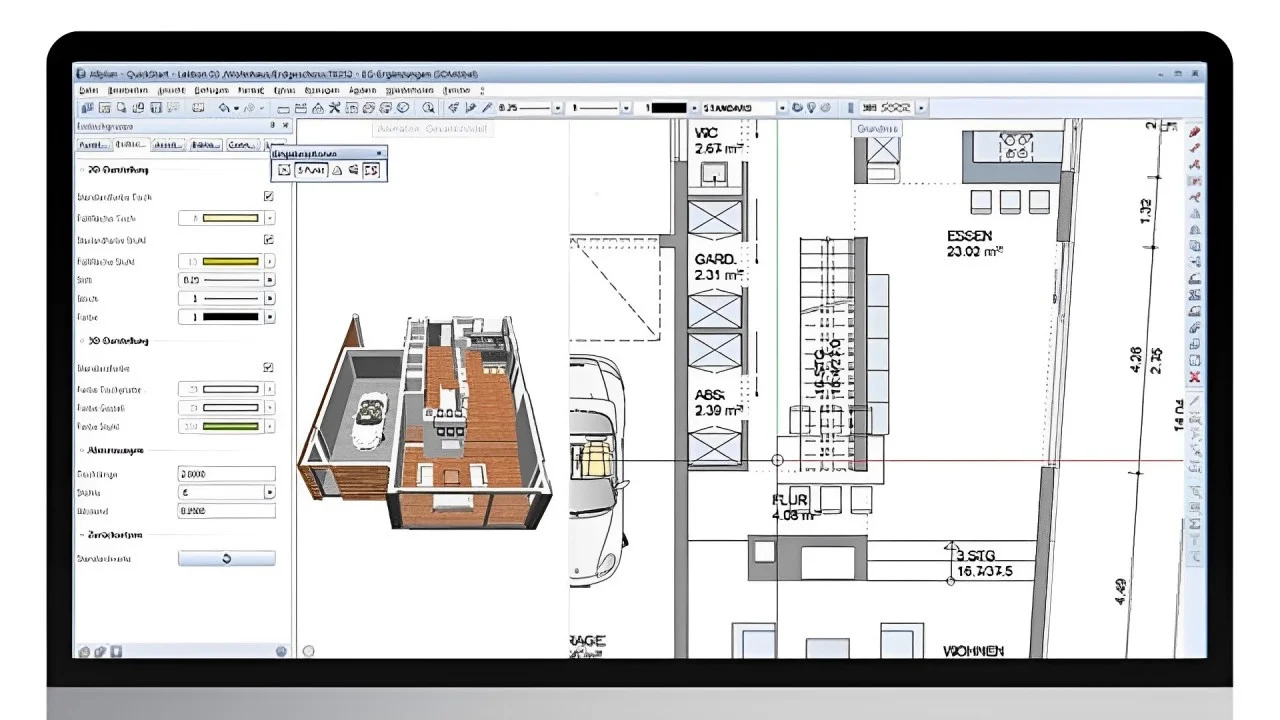Click the WOHNEN room label in floor plan
Viewport: 1280px width, 720px height.
pyautogui.click(x=973, y=651)
